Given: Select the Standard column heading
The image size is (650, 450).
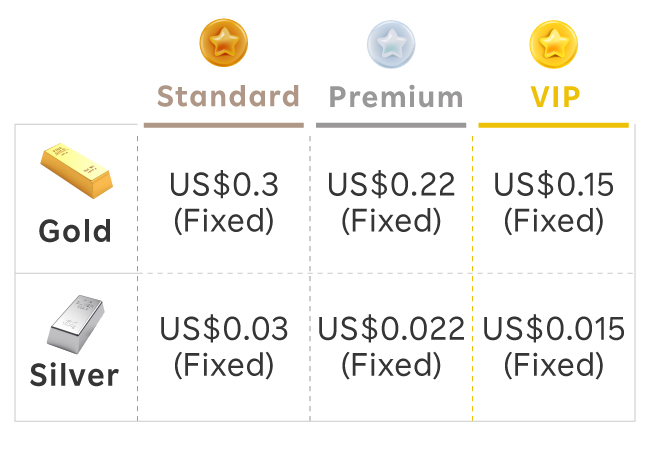Looking at the screenshot, I should (229, 97).
